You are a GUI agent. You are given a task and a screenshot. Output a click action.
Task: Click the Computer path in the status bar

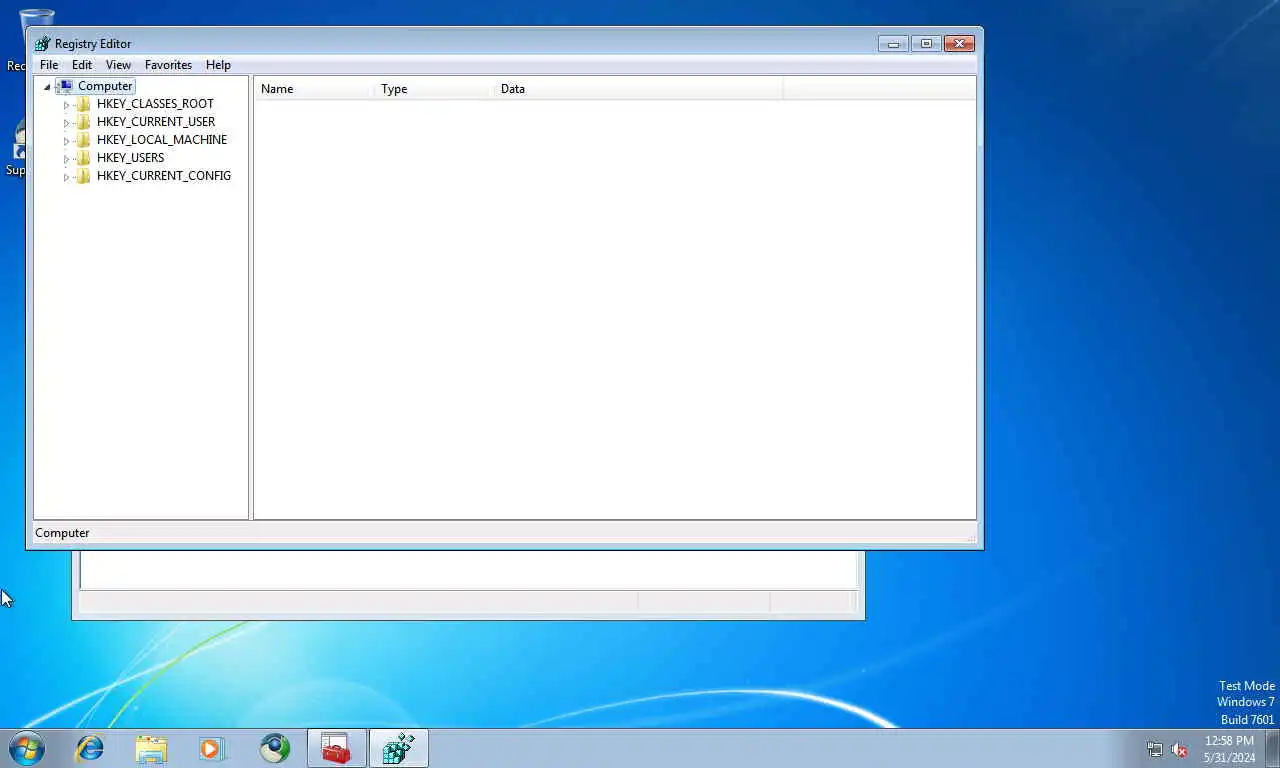(x=62, y=533)
